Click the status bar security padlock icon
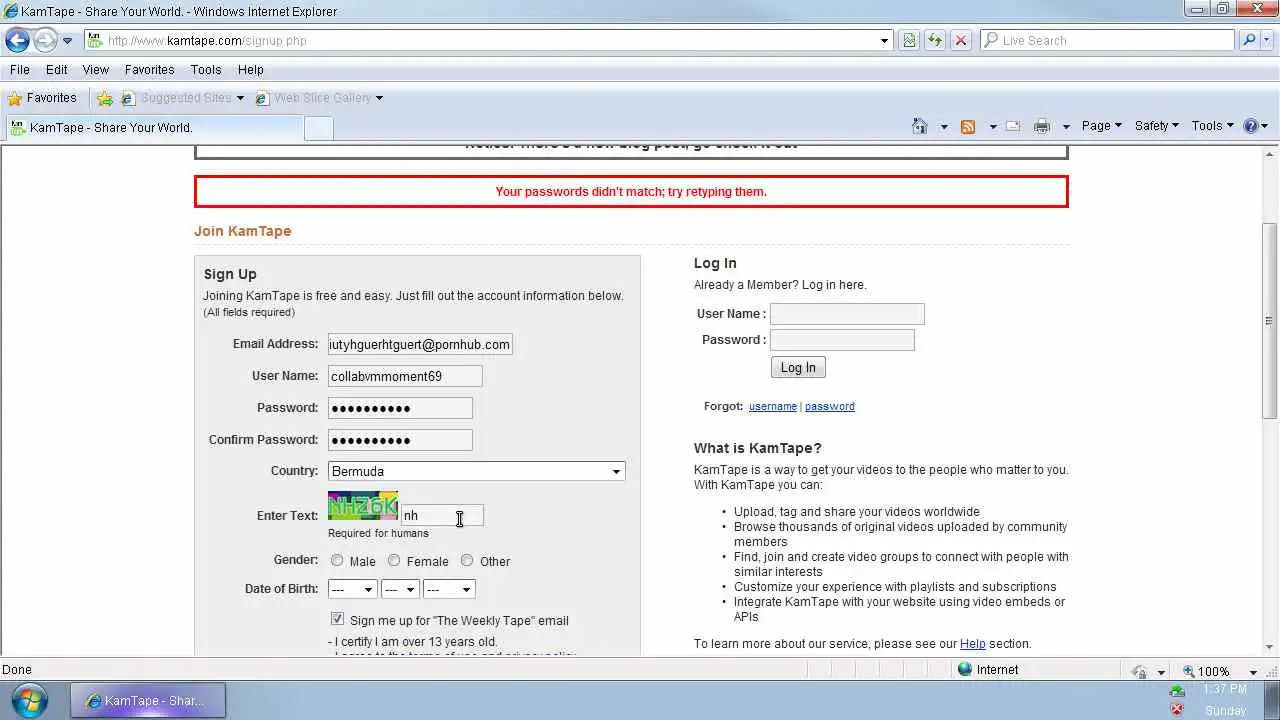Image resolution: width=1280 pixels, height=720 pixels. click(1139, 671)
